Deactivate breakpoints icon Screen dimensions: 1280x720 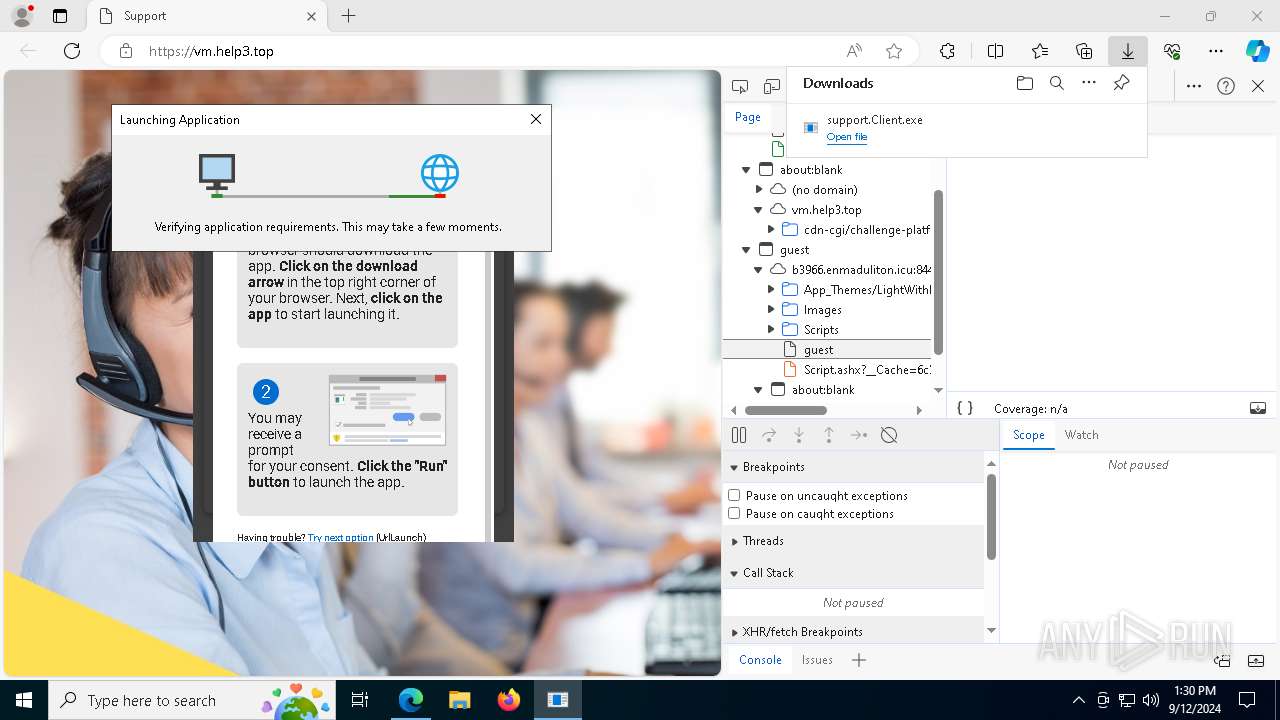click(889, 435)
